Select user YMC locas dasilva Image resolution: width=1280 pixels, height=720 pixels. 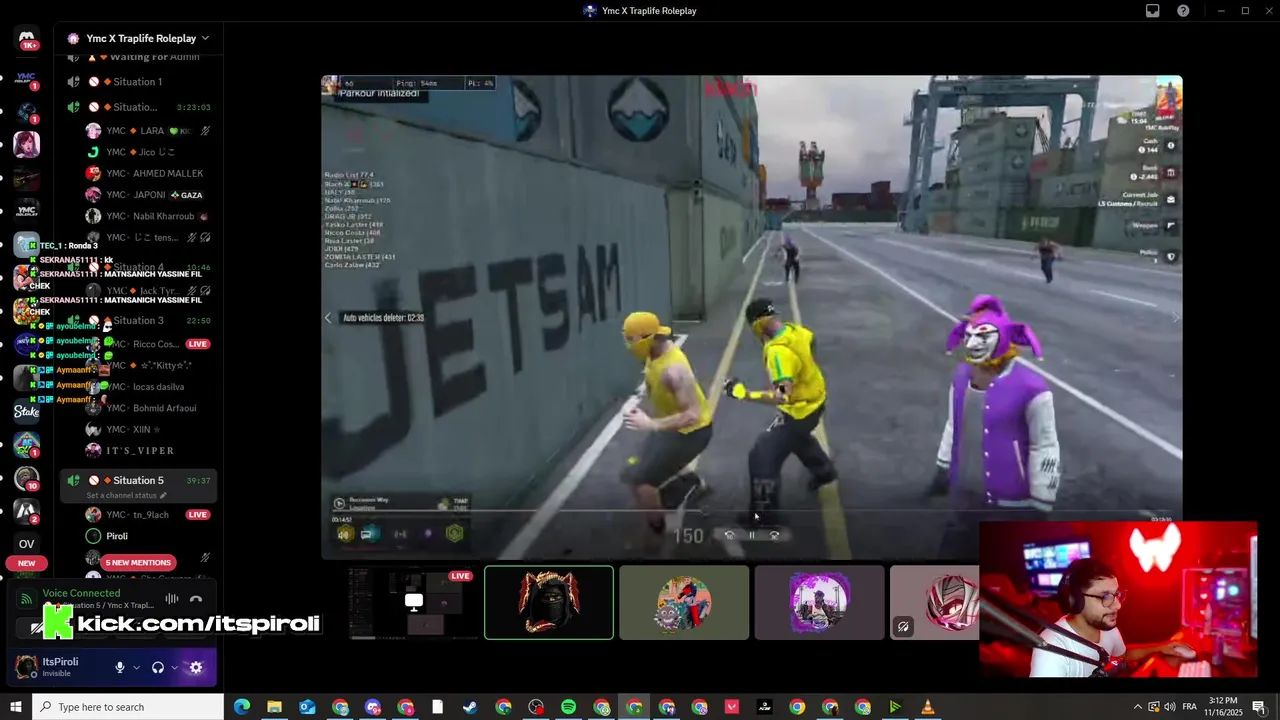(148, 387)
